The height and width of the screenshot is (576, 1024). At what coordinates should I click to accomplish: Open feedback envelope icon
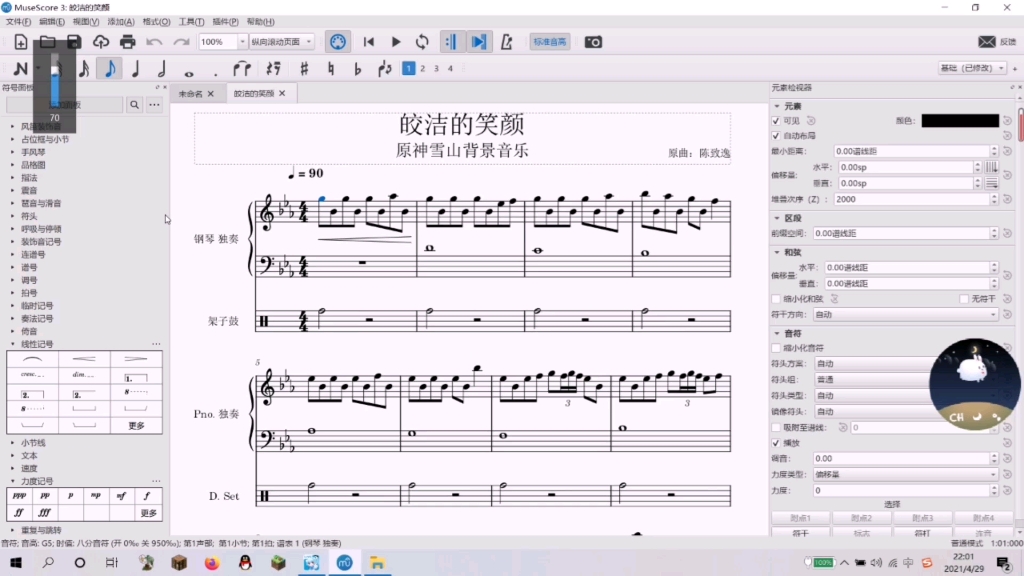987,42
